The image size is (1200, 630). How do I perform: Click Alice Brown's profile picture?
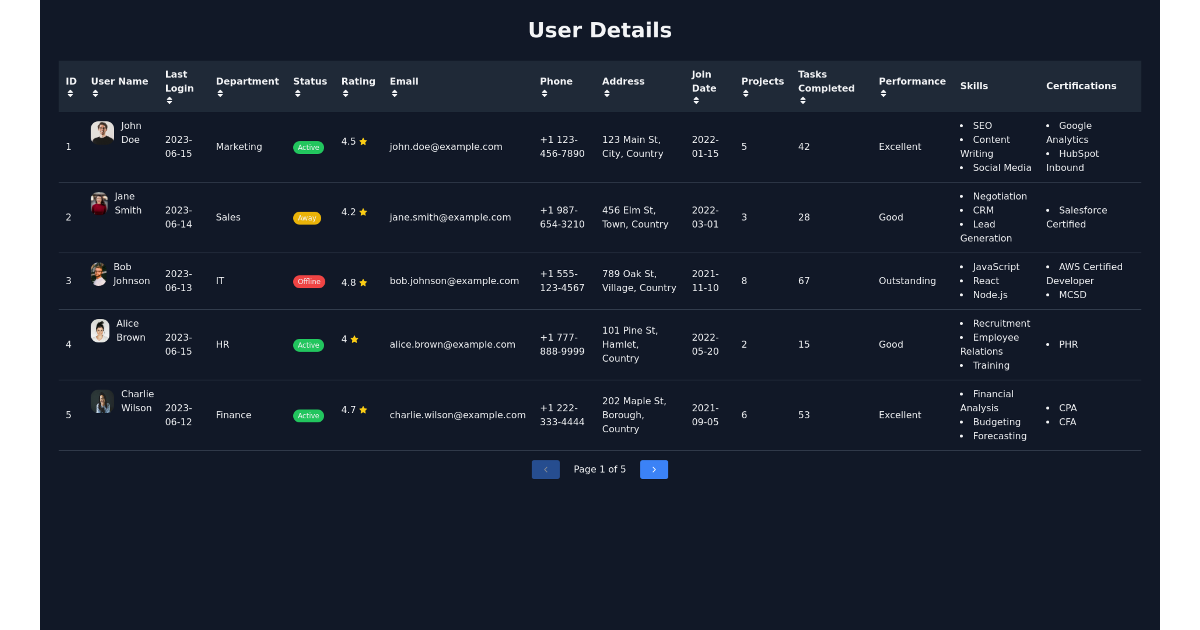100,331
